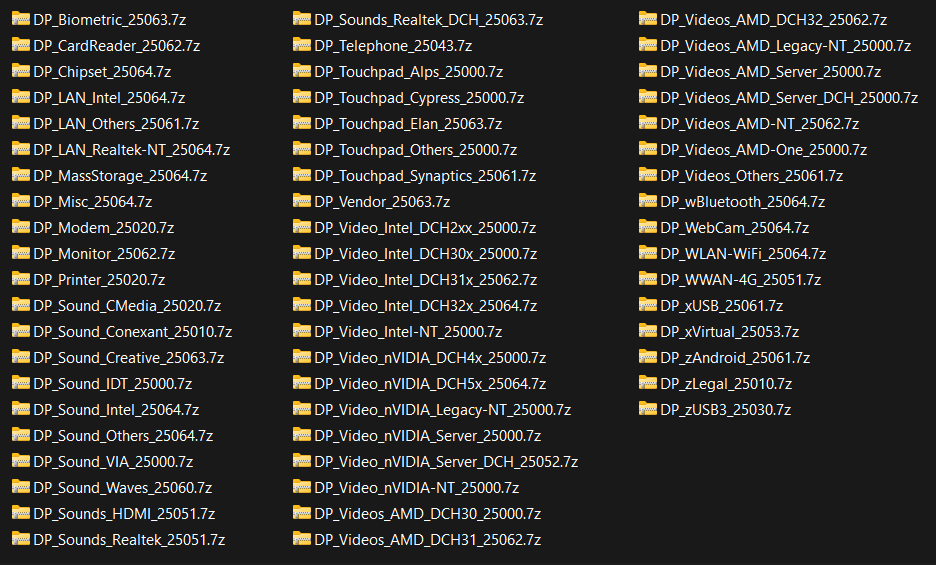Click the icon next to DP_Sound_VIA_25000.7z

pyautogui.click(x=21, y=460)
